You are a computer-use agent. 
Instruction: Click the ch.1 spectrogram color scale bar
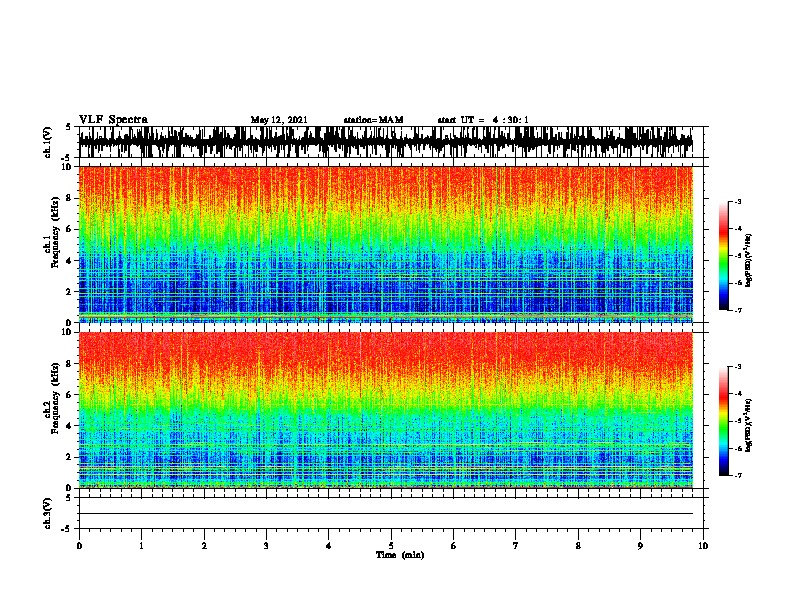tap(723, 256)
